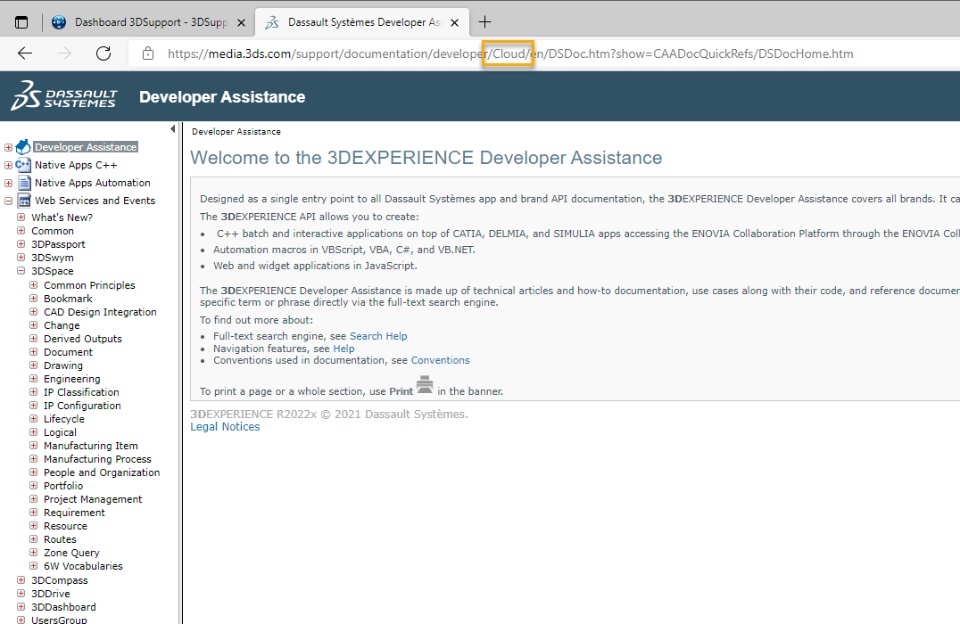This screenshot has width=960, height=624.
Task: Select Document in the tree
Action: (68, 352)
